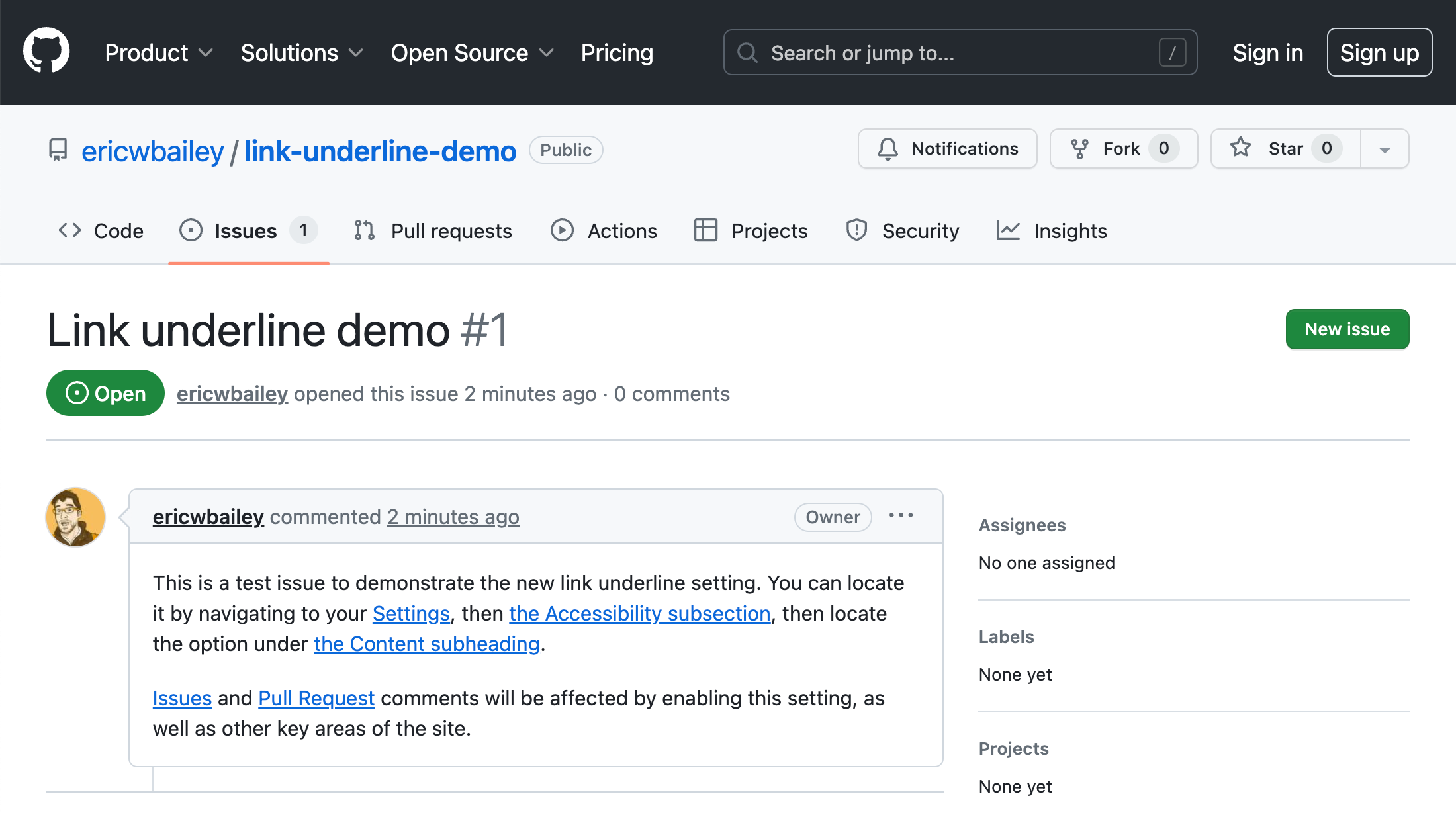Open ericwbailey author link in comment header
1456x817 pixels.
tap(208, 517)
